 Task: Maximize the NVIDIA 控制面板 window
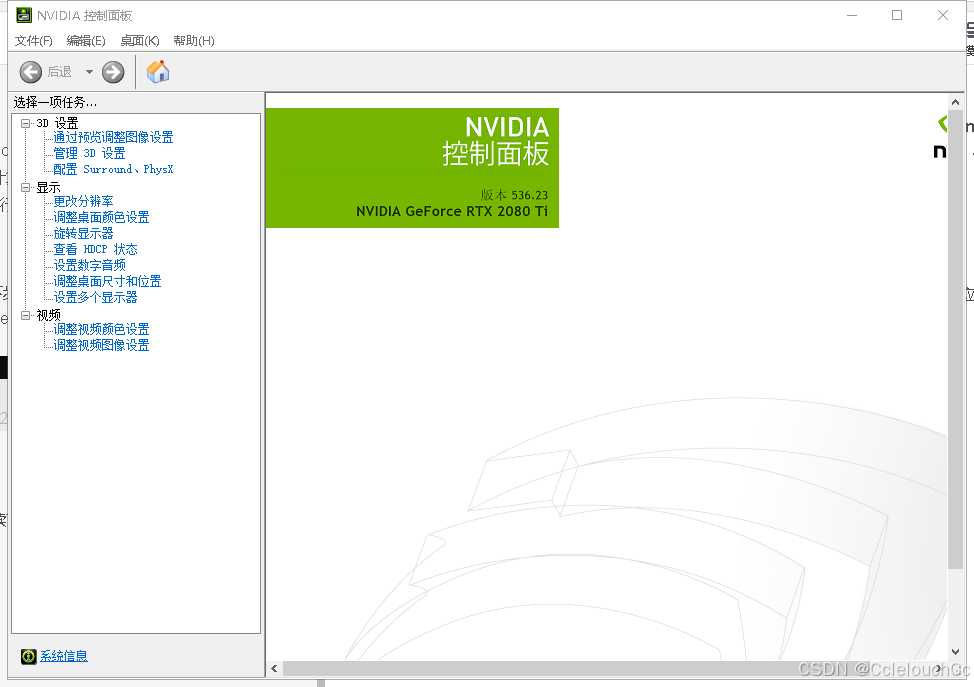[x=897, y=16]
